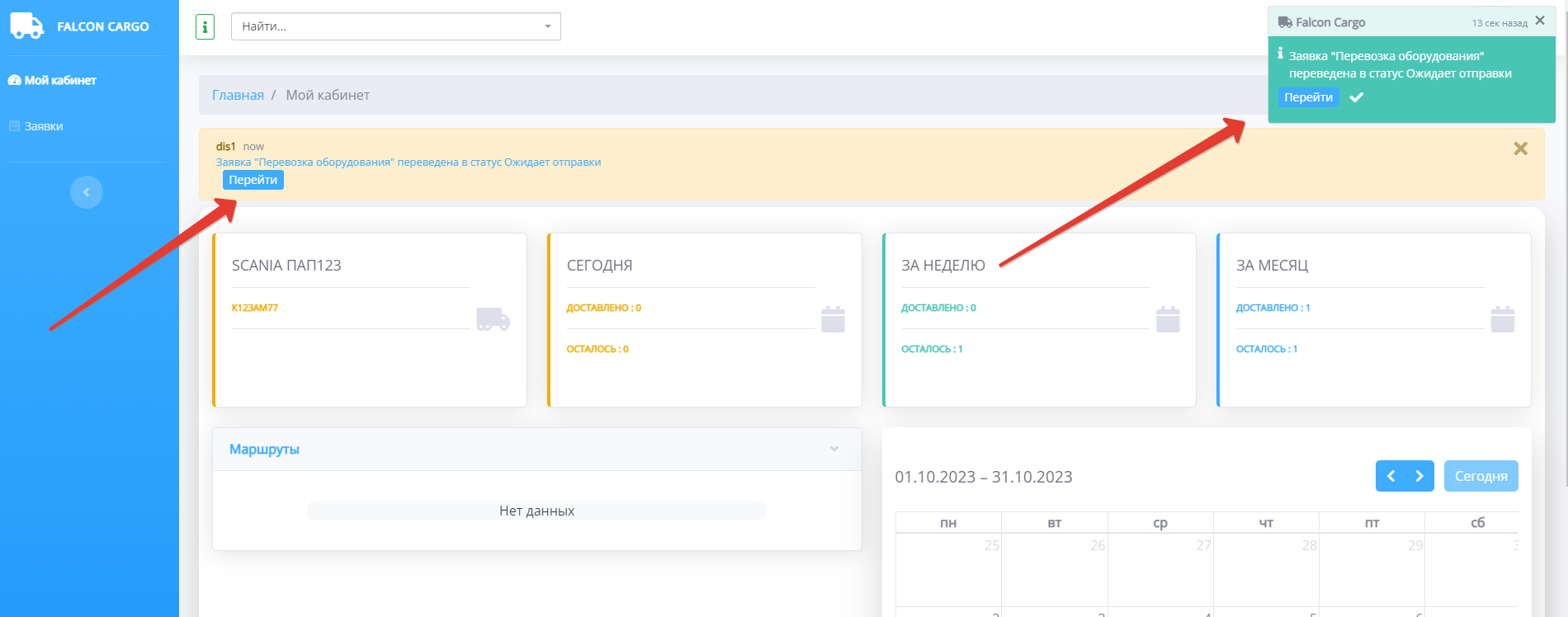Mark toast notification as read with checkmark

pyautogui.click(x=1356, y=97)
